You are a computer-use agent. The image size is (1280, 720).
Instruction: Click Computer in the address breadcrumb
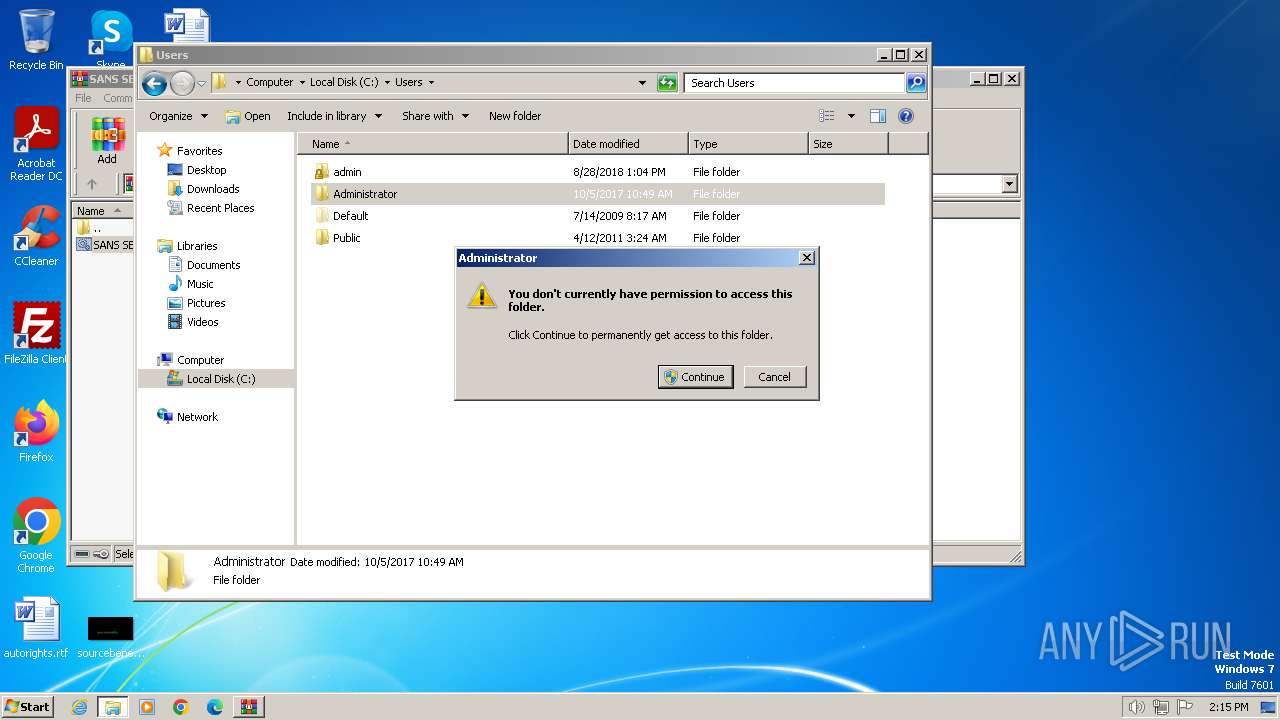pos(270,83)
